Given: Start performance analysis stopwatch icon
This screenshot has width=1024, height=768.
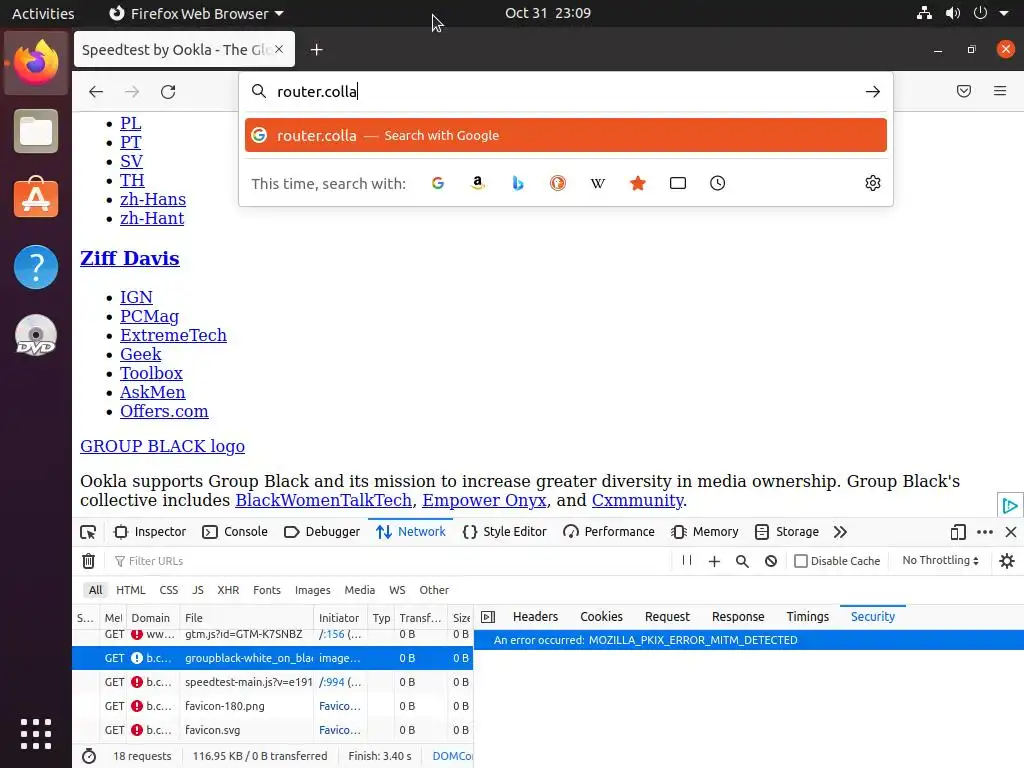Looking at the screenshot, I should pos(89,756).
